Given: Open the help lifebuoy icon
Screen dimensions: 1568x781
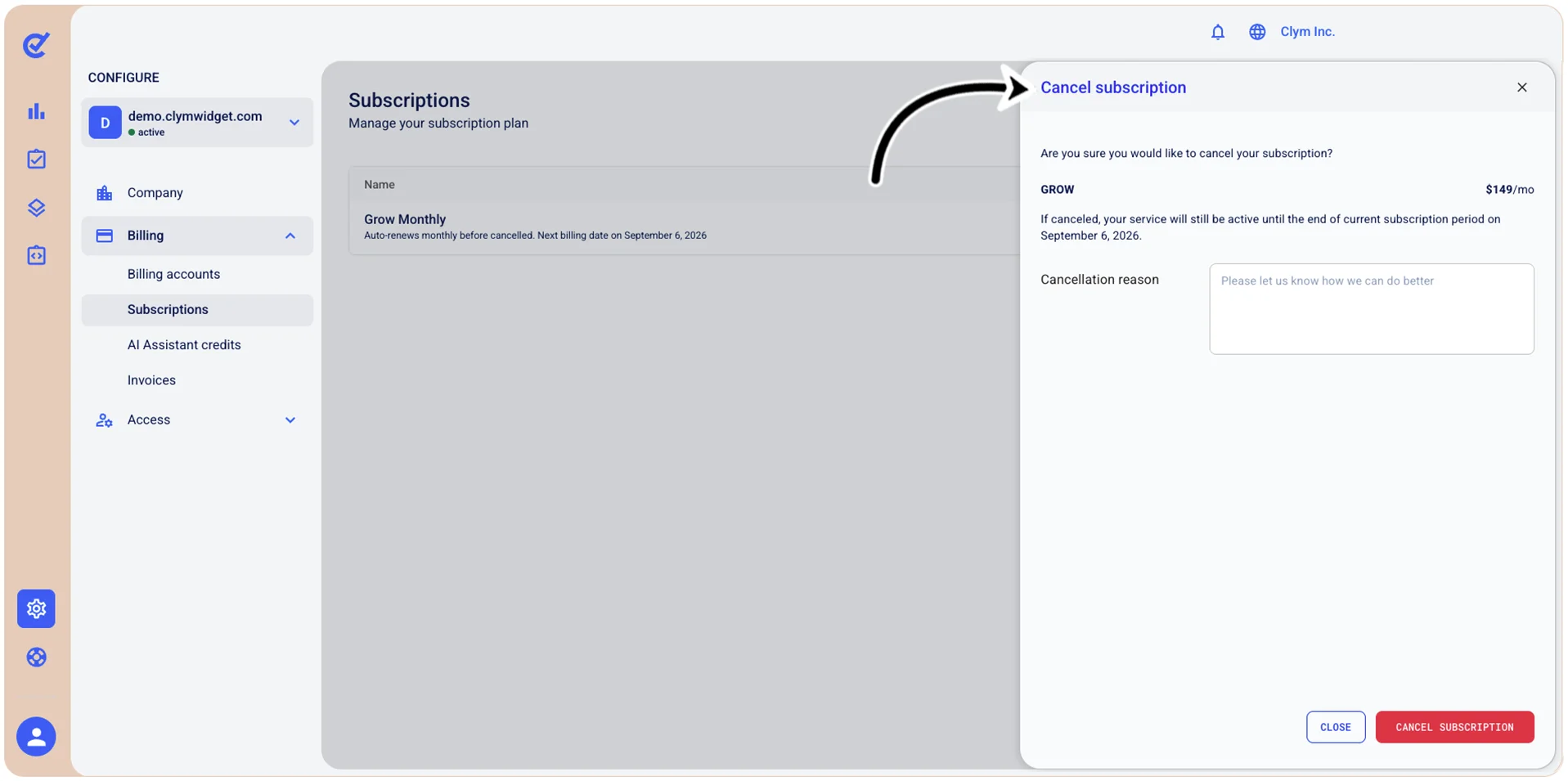Looking at the screenshot, I should coord(36,658).
